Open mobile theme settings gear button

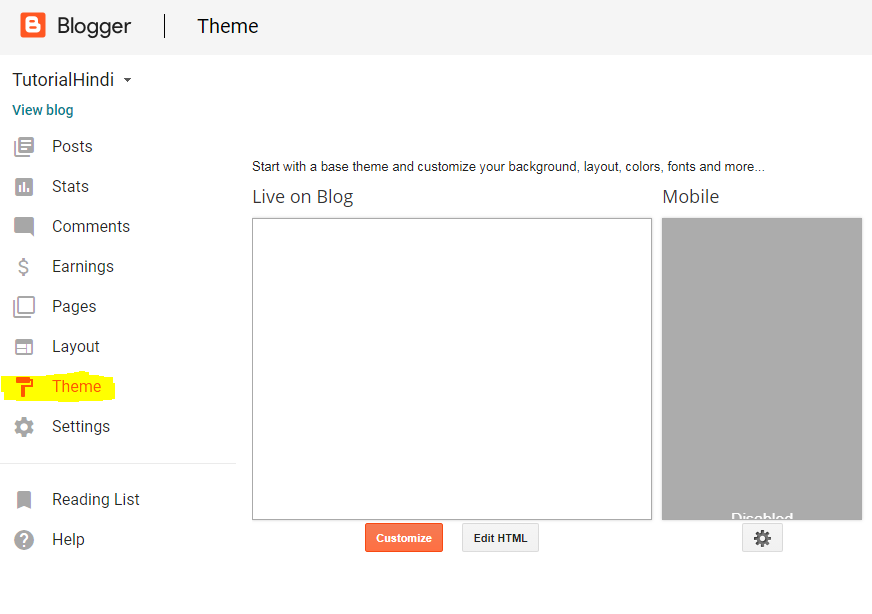762,538
